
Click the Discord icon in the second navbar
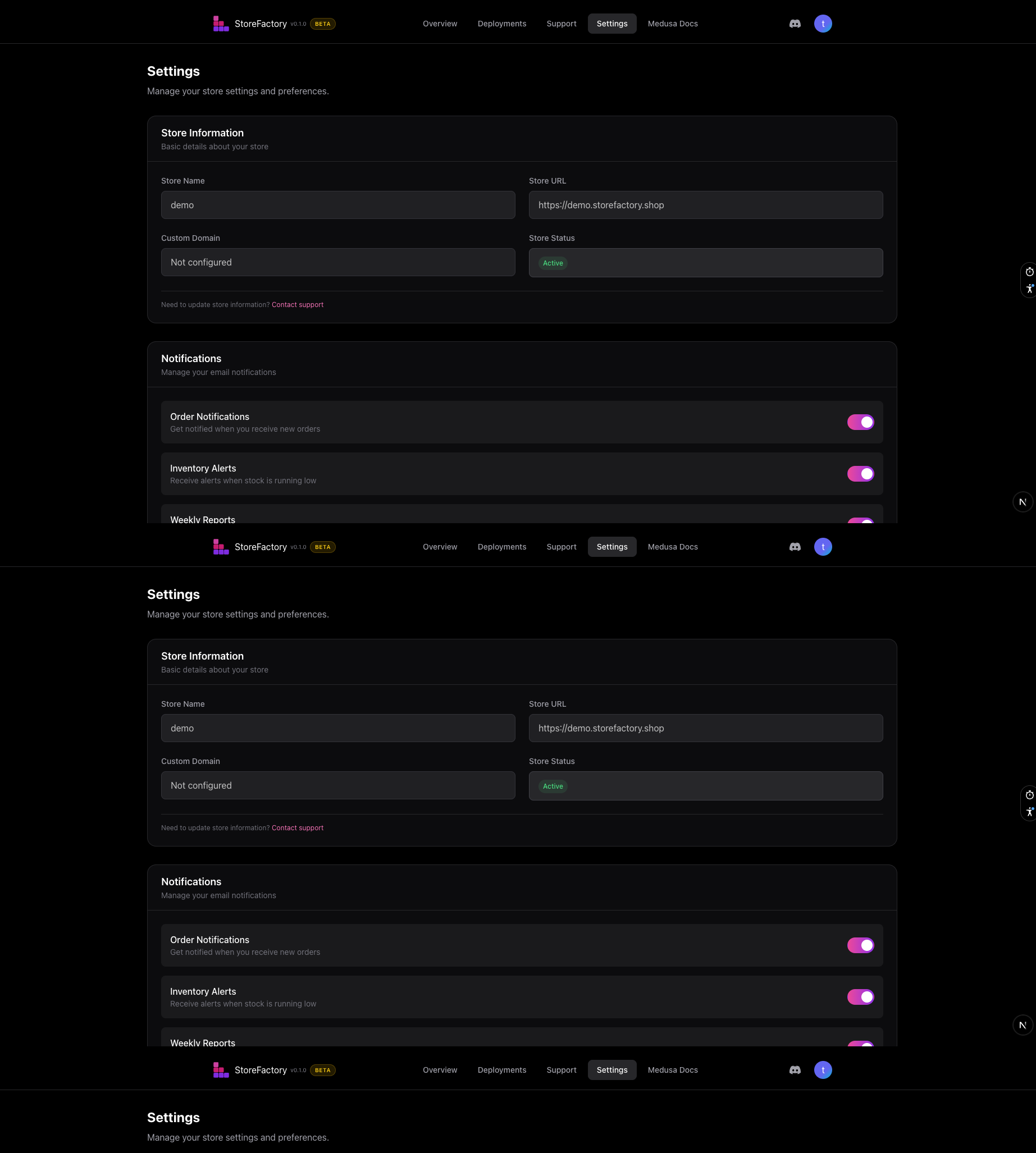tap(795, 546)
